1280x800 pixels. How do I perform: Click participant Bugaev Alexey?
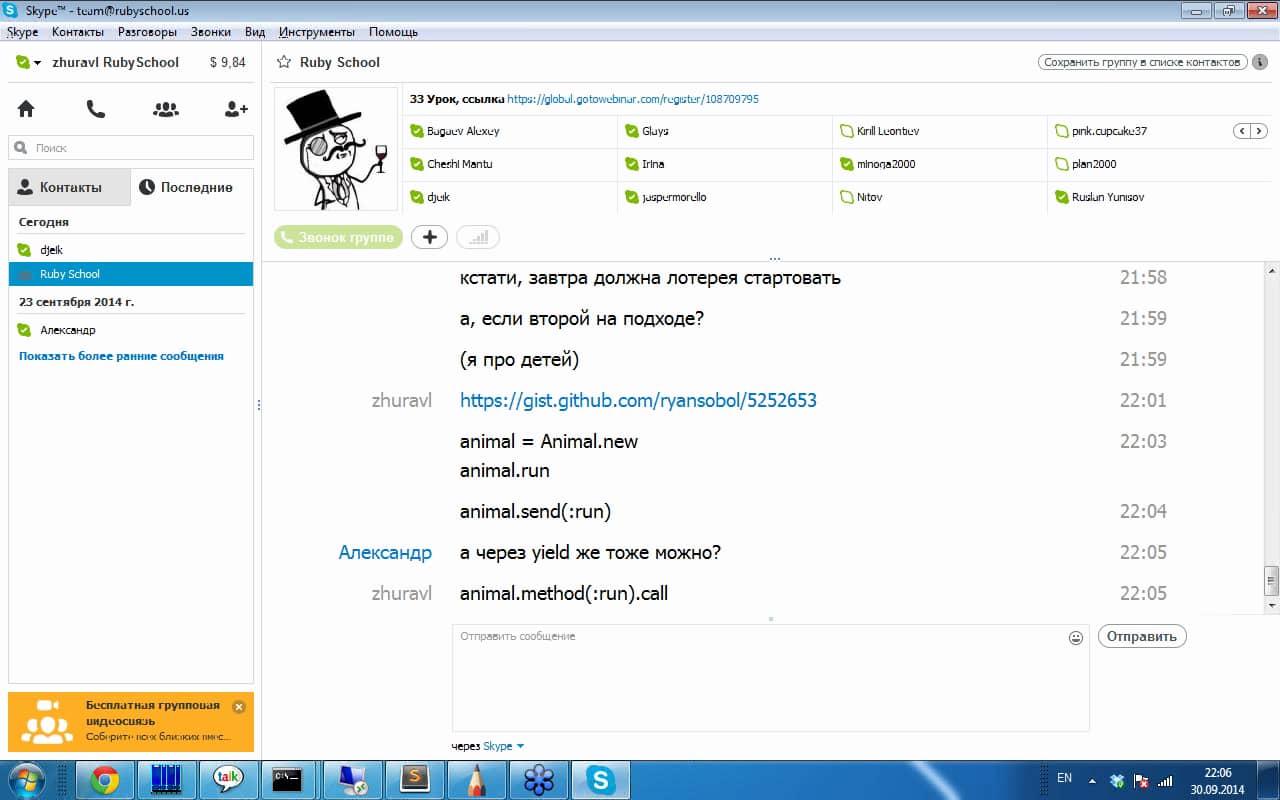463,131
